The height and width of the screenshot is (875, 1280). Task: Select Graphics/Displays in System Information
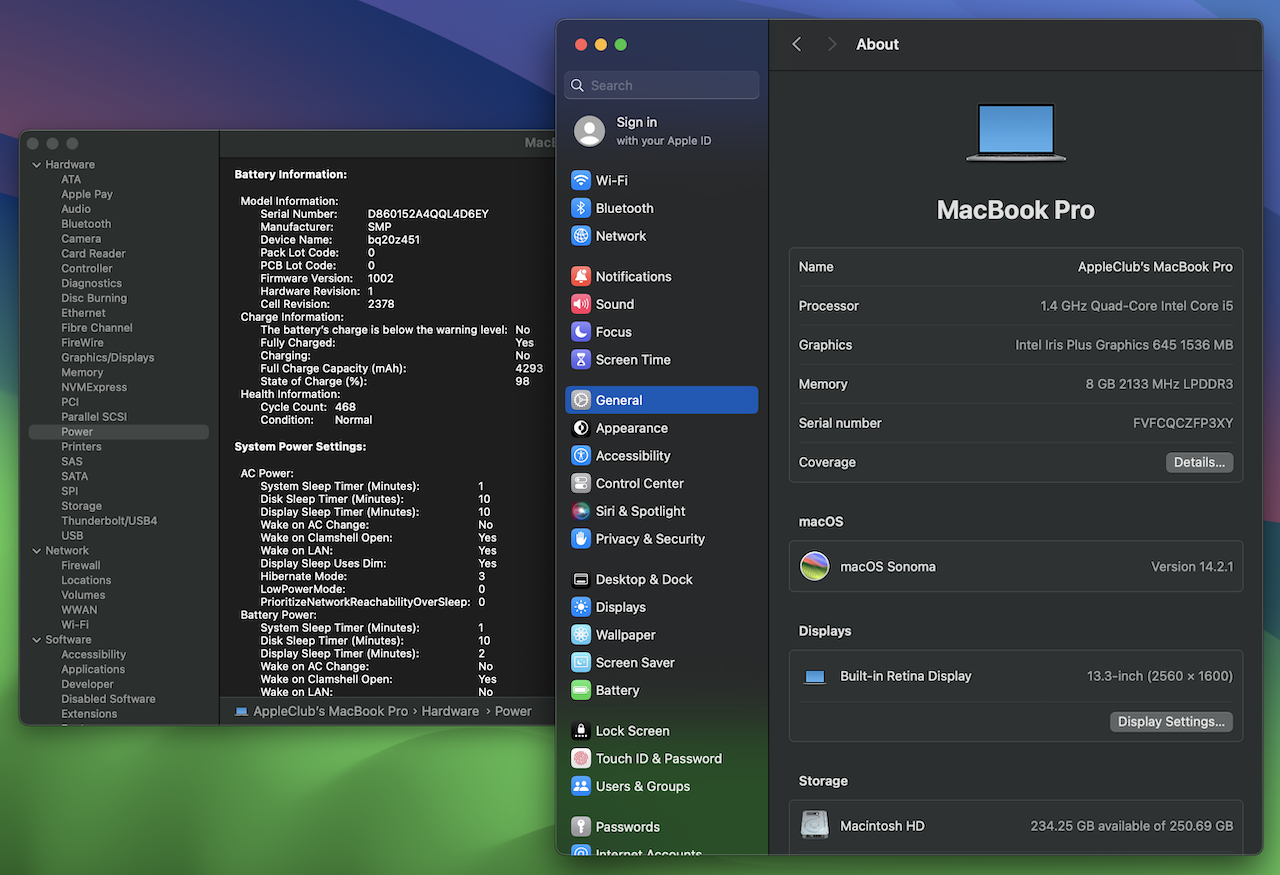[x=108, y=357]
